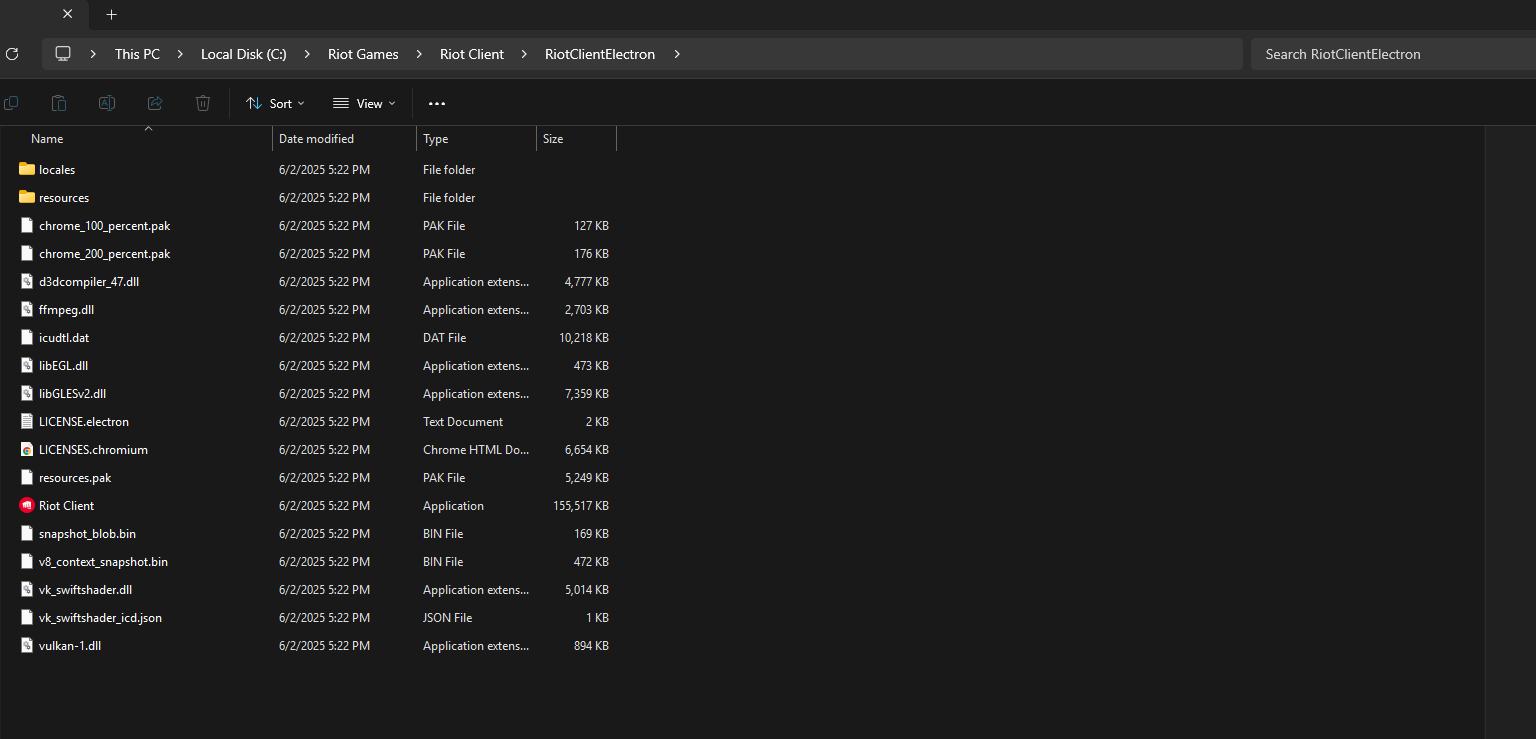Expand the chevron after Riot Games breadcrumb
This screenshot has width=1536, height=739.
coord(419,54)
